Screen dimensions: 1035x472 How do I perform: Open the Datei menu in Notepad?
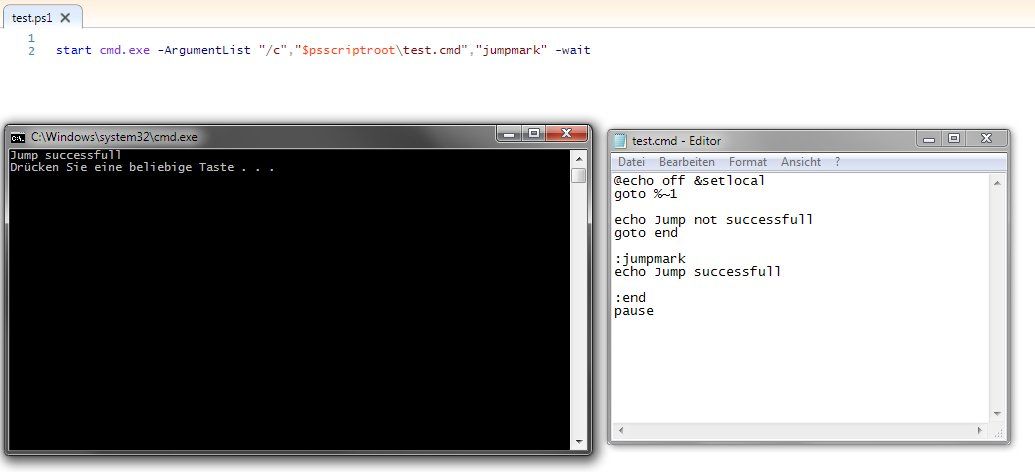coord(631,162)
